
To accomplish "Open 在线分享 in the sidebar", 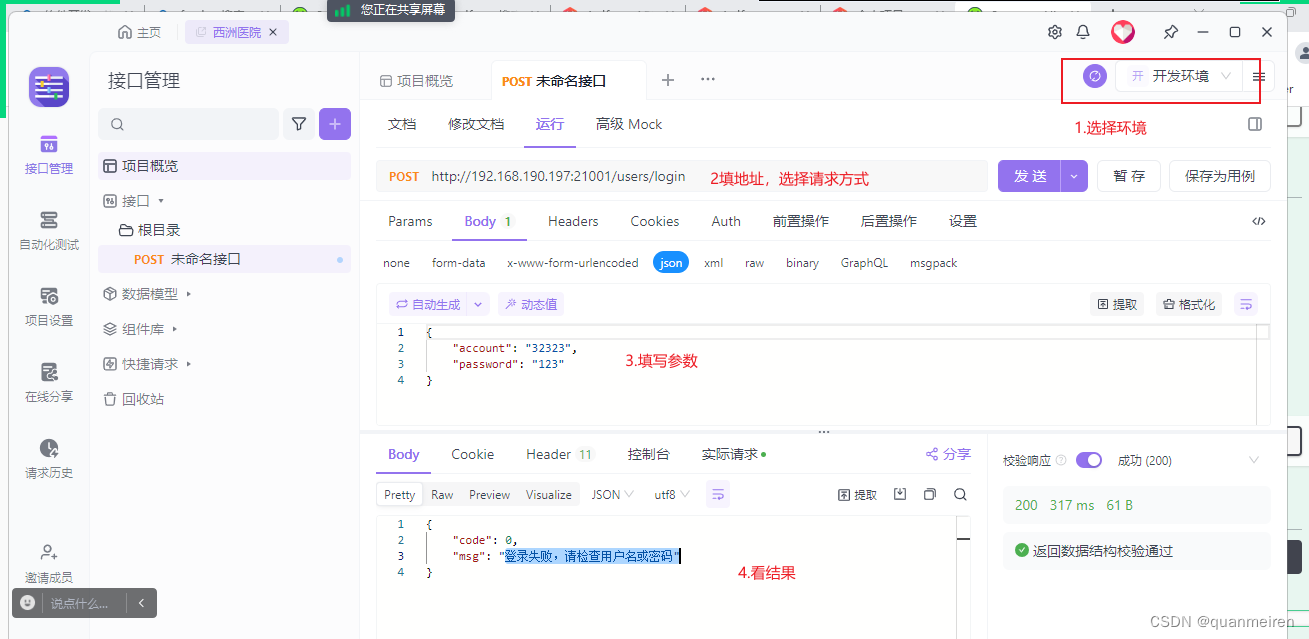I will click(x=49, y=383).
